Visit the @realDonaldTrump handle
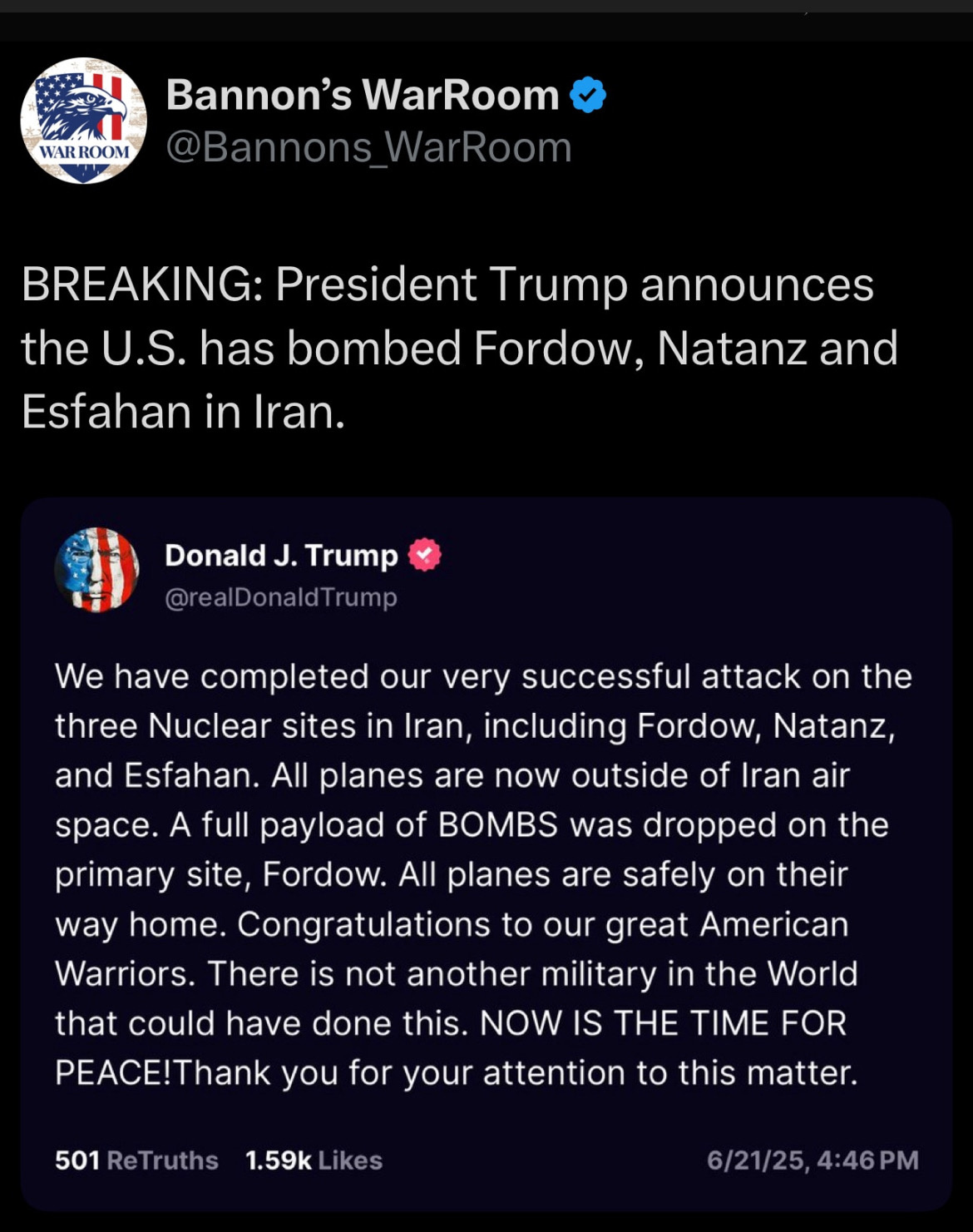 (281, 597)
